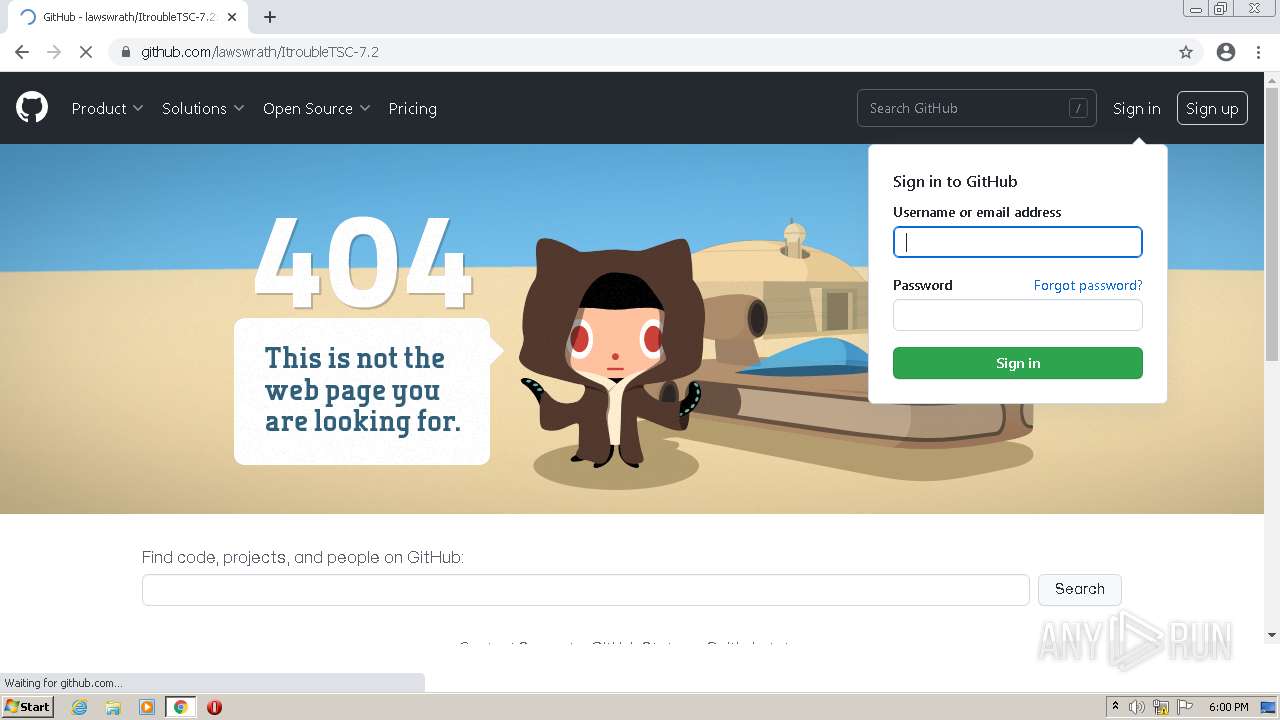Click the Find code search box
Viewport: 1280px width, 720px height.
coord(585,589)
